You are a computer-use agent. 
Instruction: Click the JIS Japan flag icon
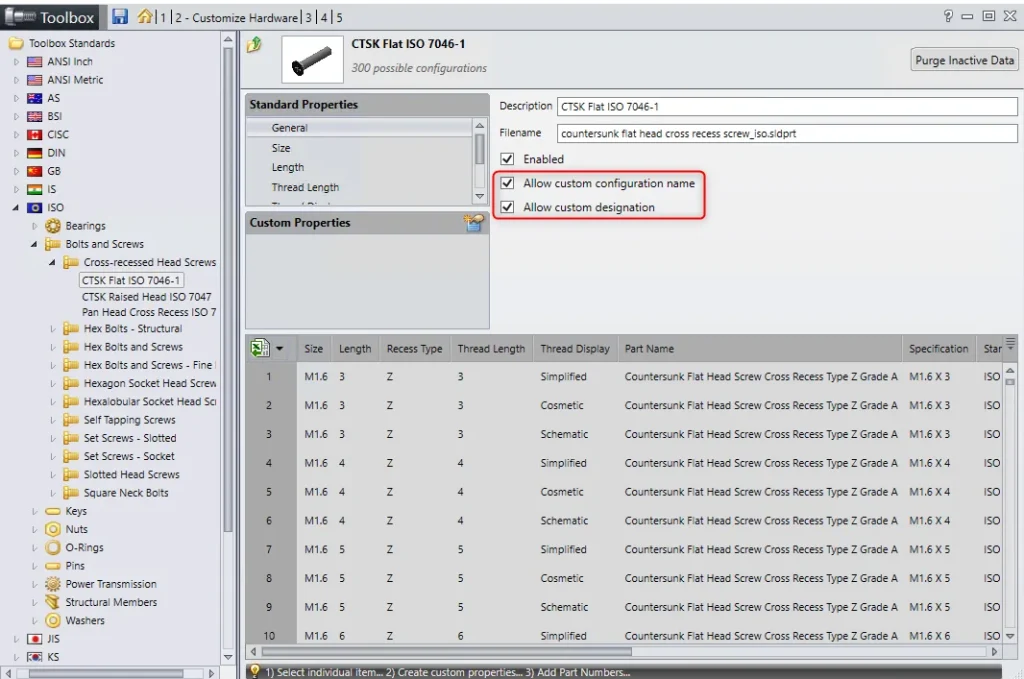pyautogui.click(x=35, y=639)
